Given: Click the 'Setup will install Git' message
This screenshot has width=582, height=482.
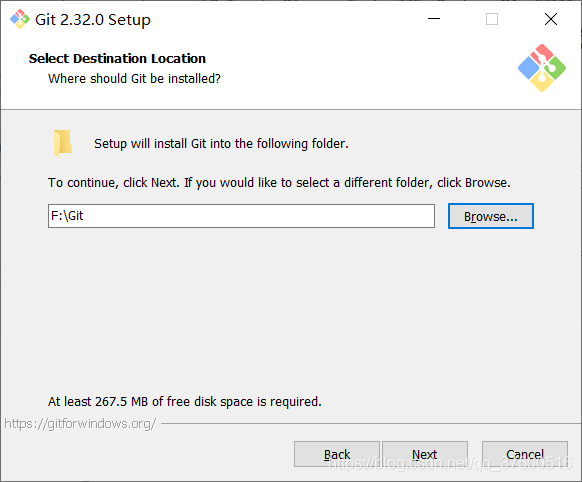Looking at the screenshot, I should 221,144.
